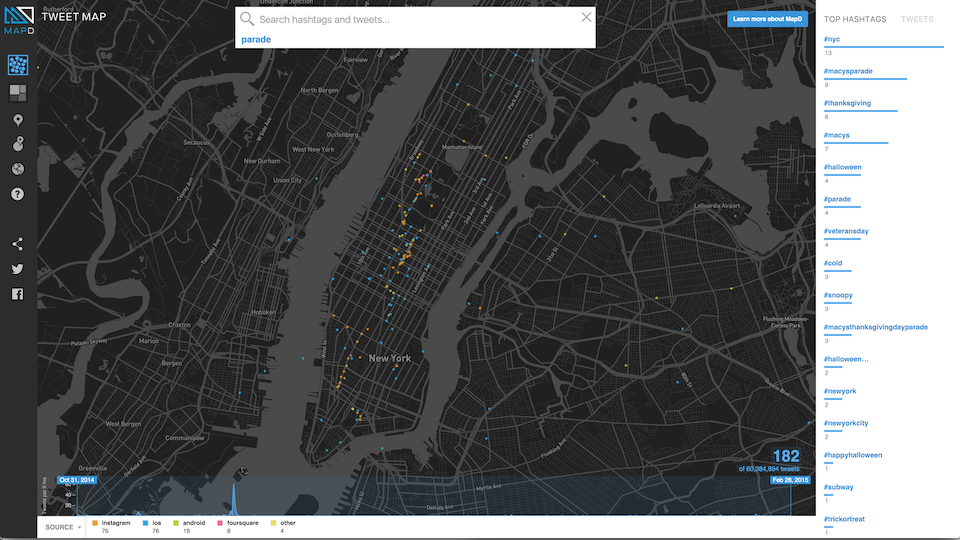Click the location pin icon in sidebar
This screenshot has height=540, width=960.
tap(18, 120)
